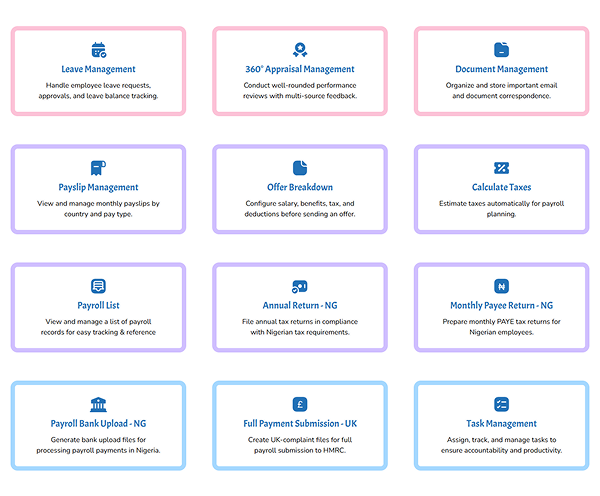Click text 'reviews with multi-source feedback.'
The image size is (600, 496).
pos(300,96)
